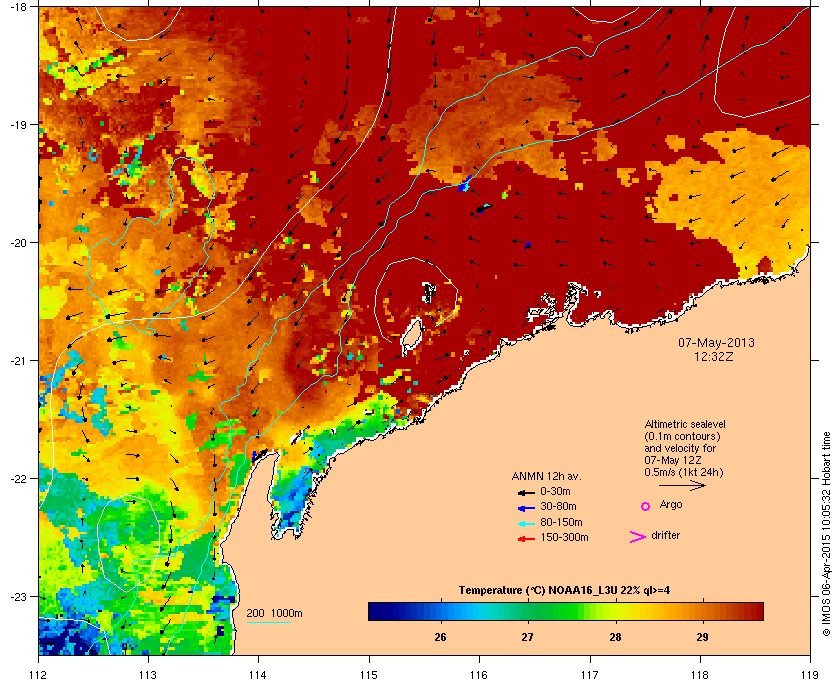Click the longitude axis label 115
840x680 pixels.
coord(369,674)
